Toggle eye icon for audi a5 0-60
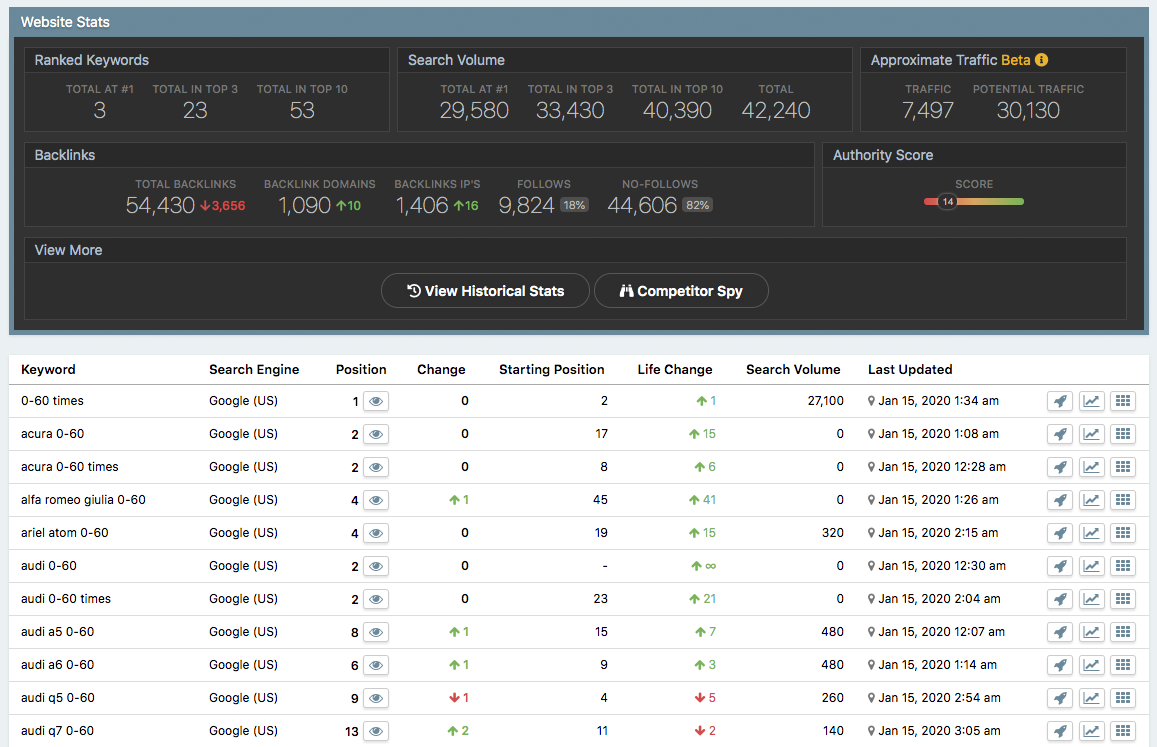Screen dimensions: 1157x747 [376, 633]
